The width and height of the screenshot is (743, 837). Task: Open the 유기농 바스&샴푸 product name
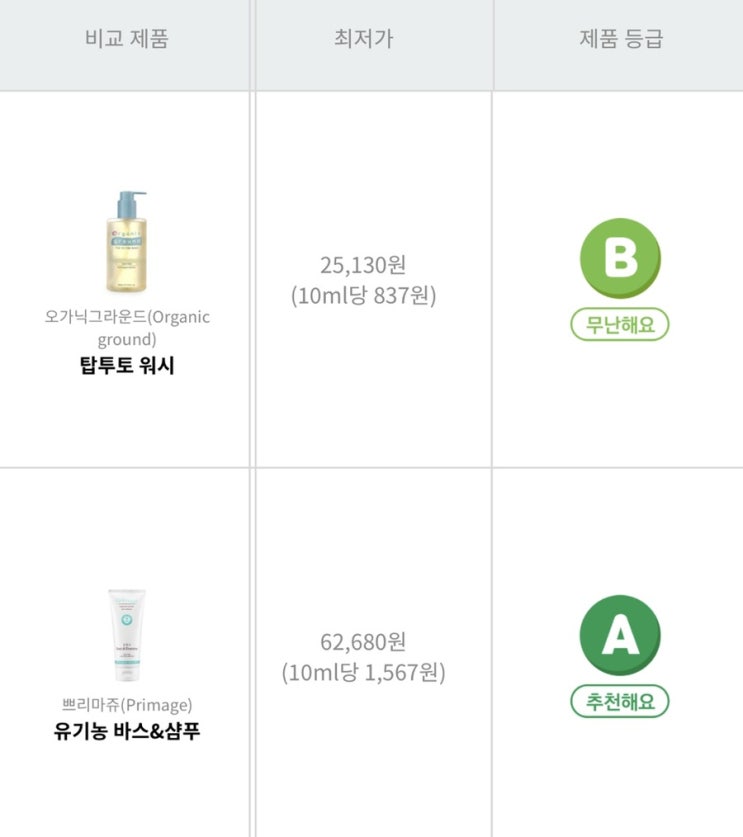coord(126,730)
